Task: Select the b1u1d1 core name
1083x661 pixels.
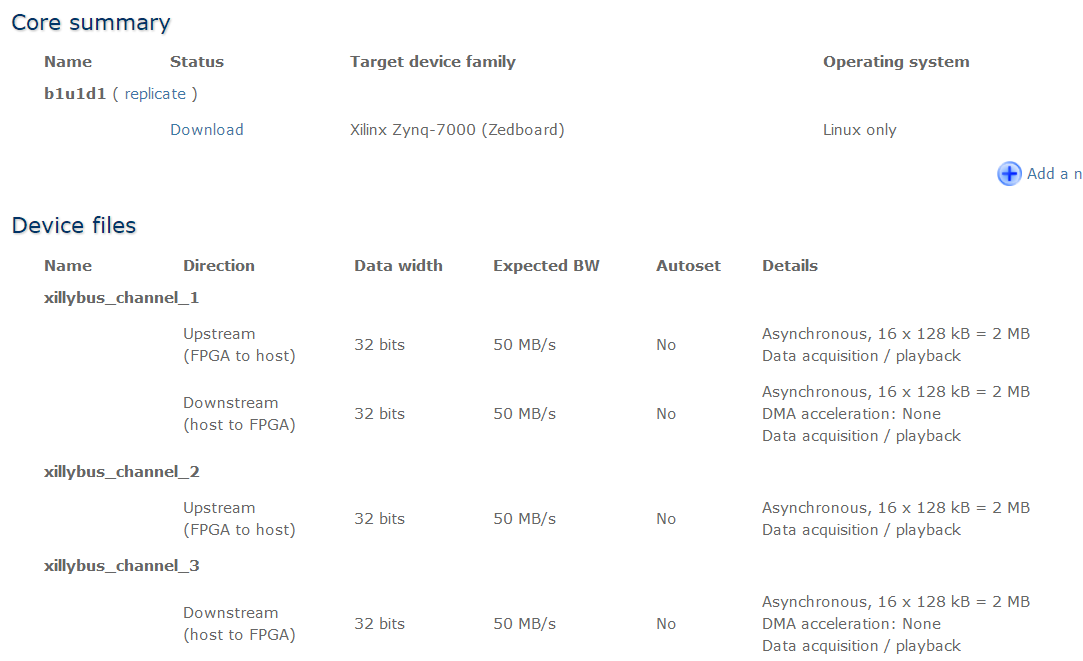Action: tap(75, 94)
